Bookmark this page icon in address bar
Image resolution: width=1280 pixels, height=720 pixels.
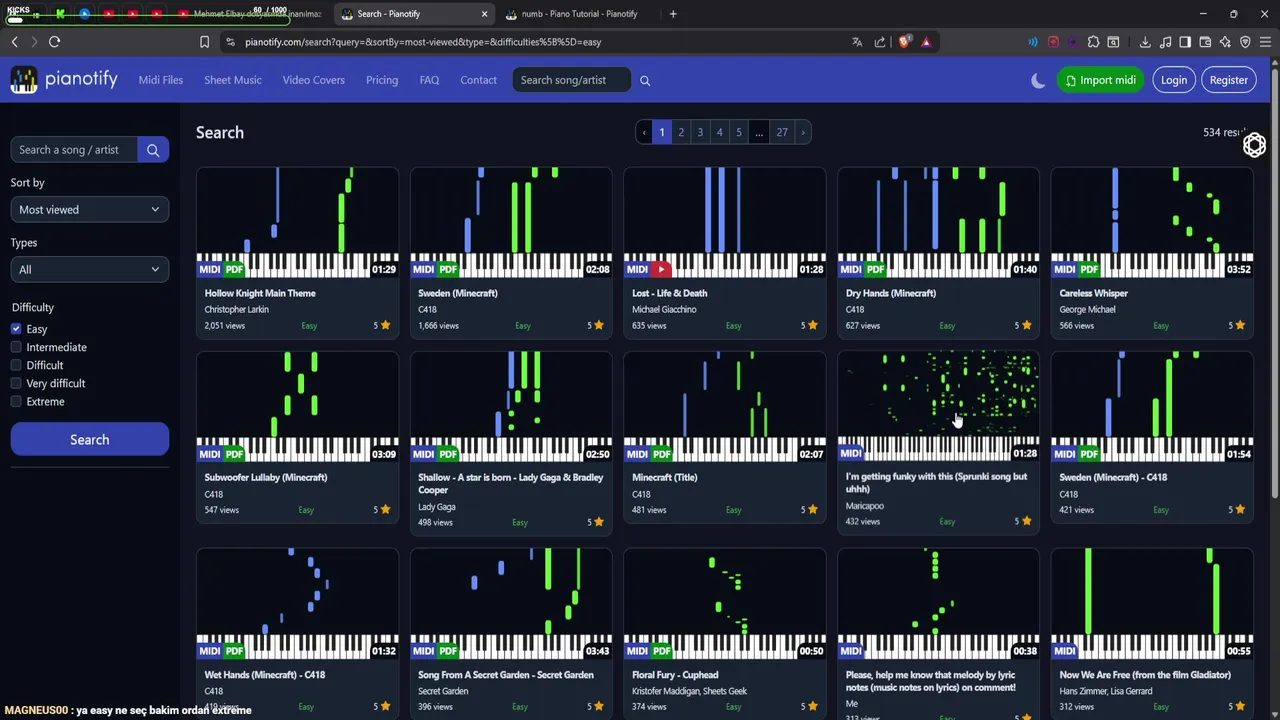point(204,42)
